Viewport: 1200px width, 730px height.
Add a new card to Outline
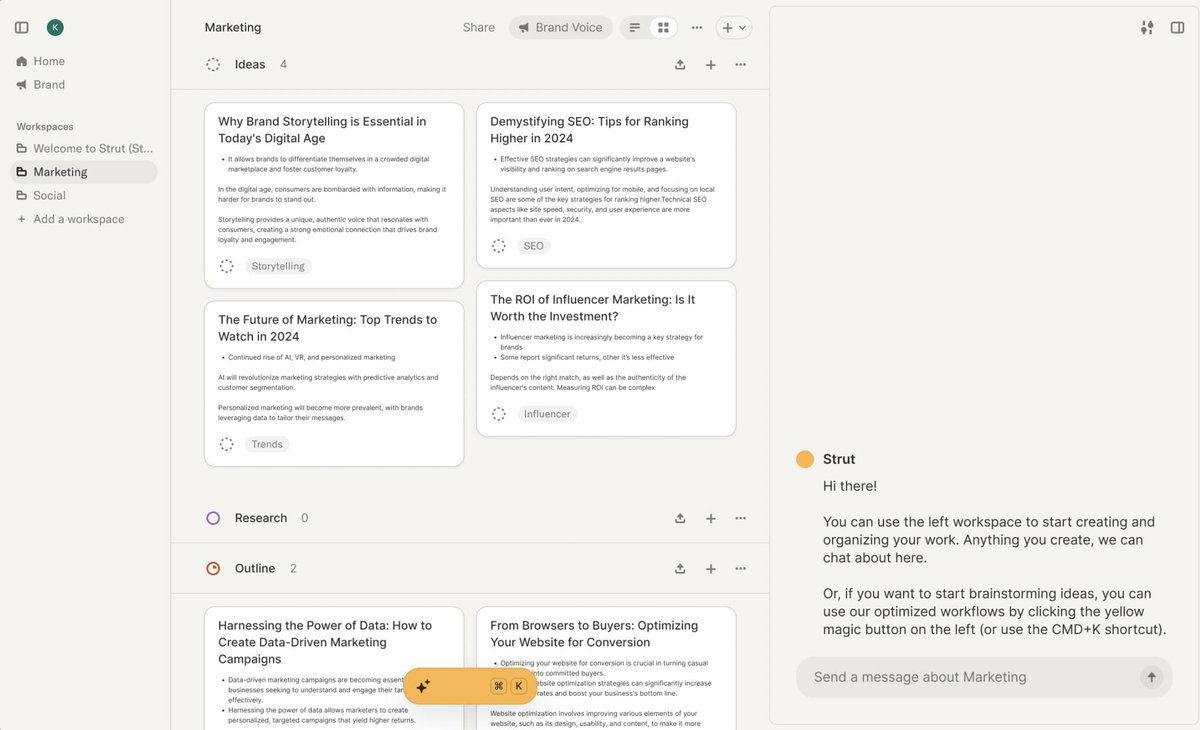point(711,568)
